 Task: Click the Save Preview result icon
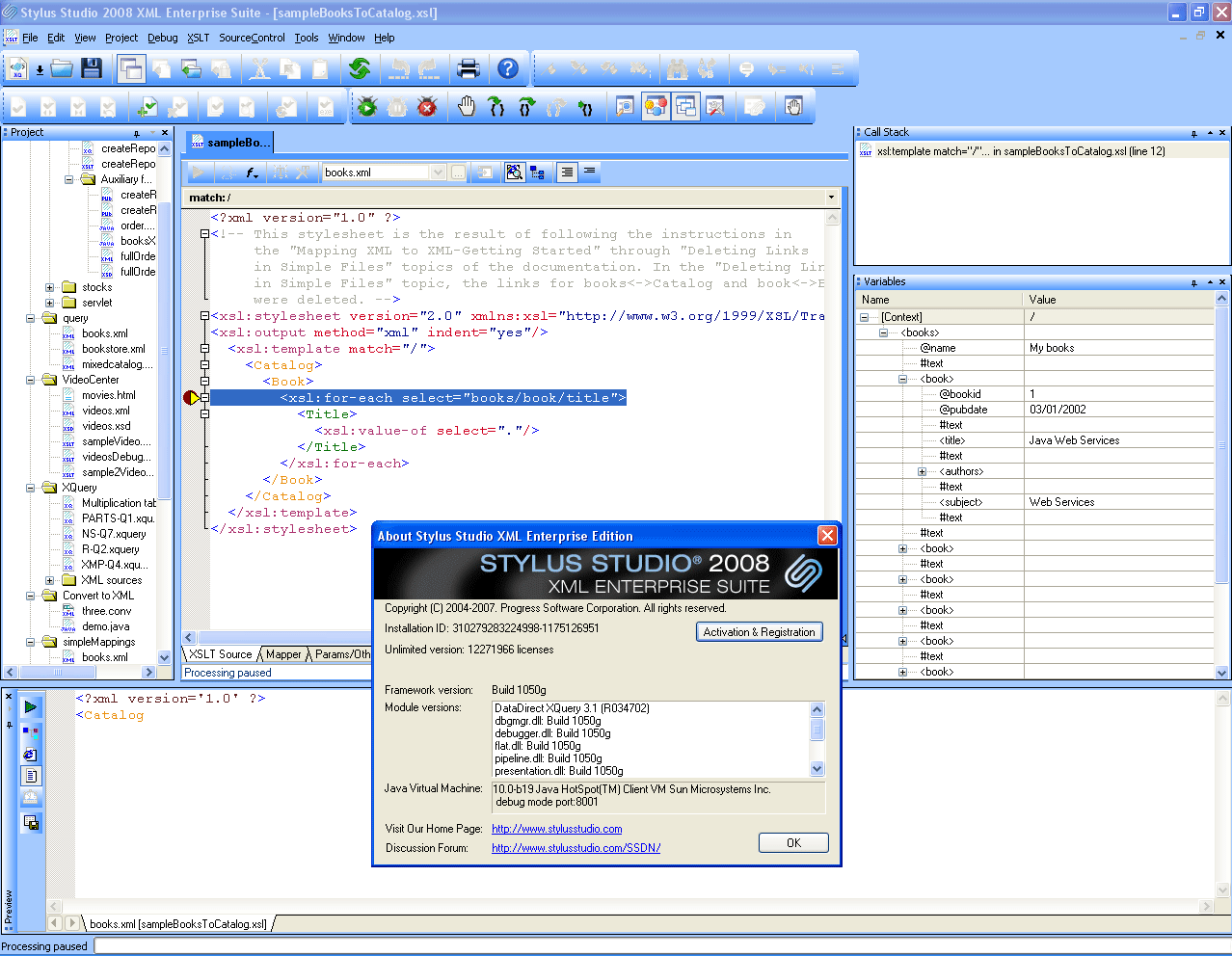(31, 823)
